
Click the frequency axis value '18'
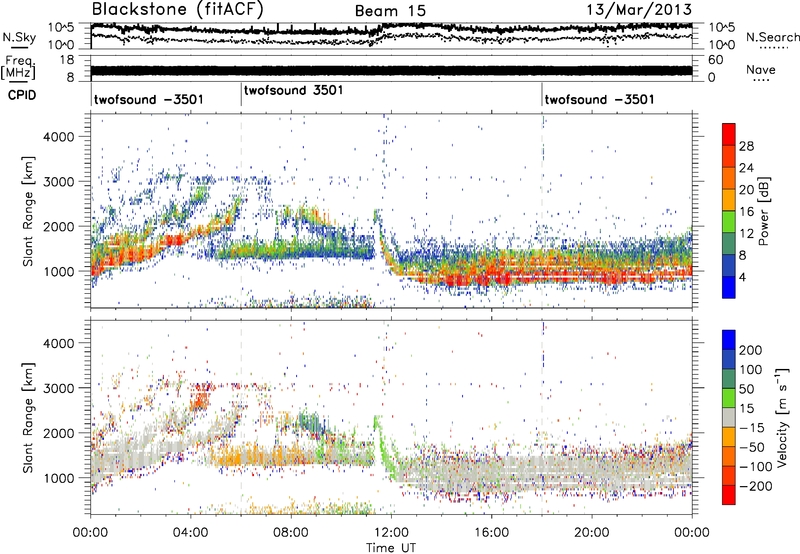[x=66, y=60]
